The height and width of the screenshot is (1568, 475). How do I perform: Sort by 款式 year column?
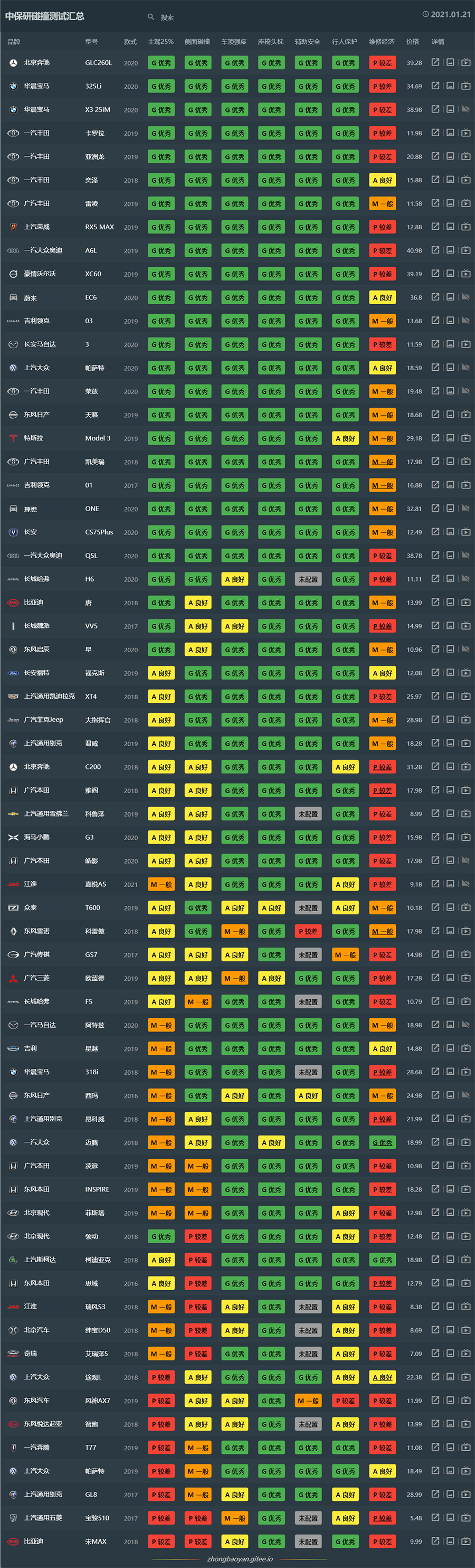[130, 41]
